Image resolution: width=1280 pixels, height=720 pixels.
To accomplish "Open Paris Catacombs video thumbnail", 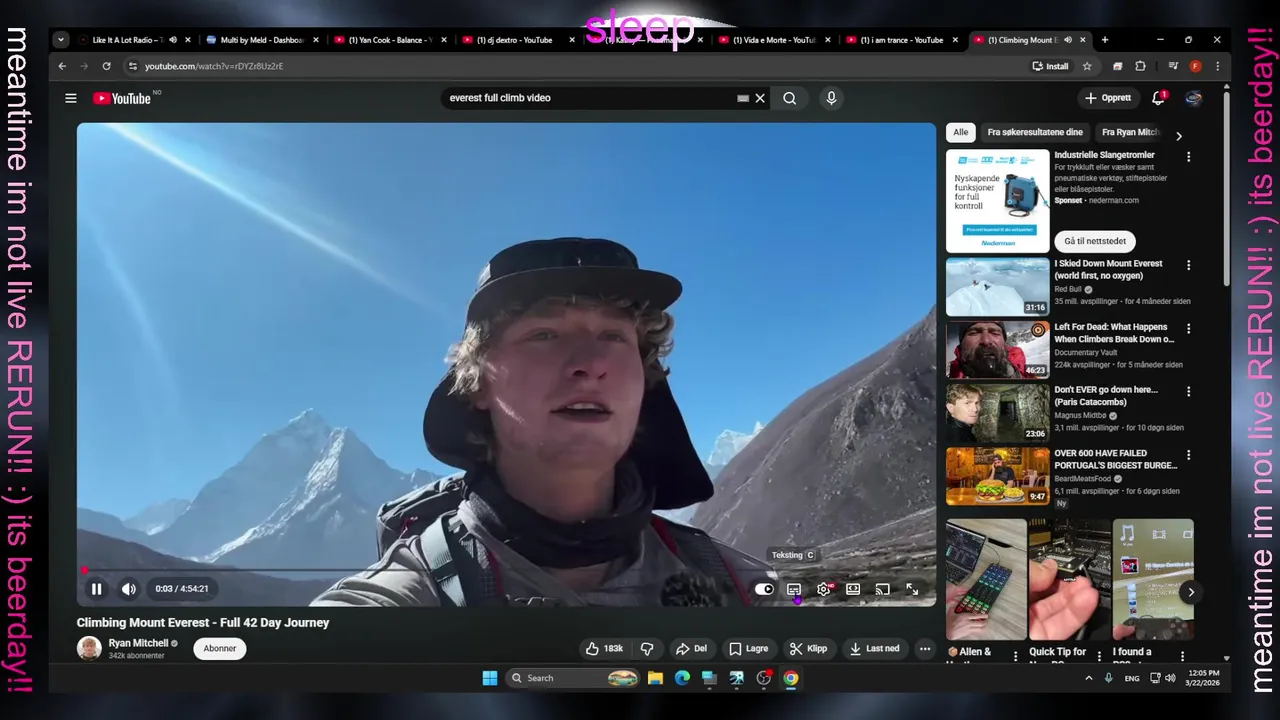I will click(x=997, y=412).
